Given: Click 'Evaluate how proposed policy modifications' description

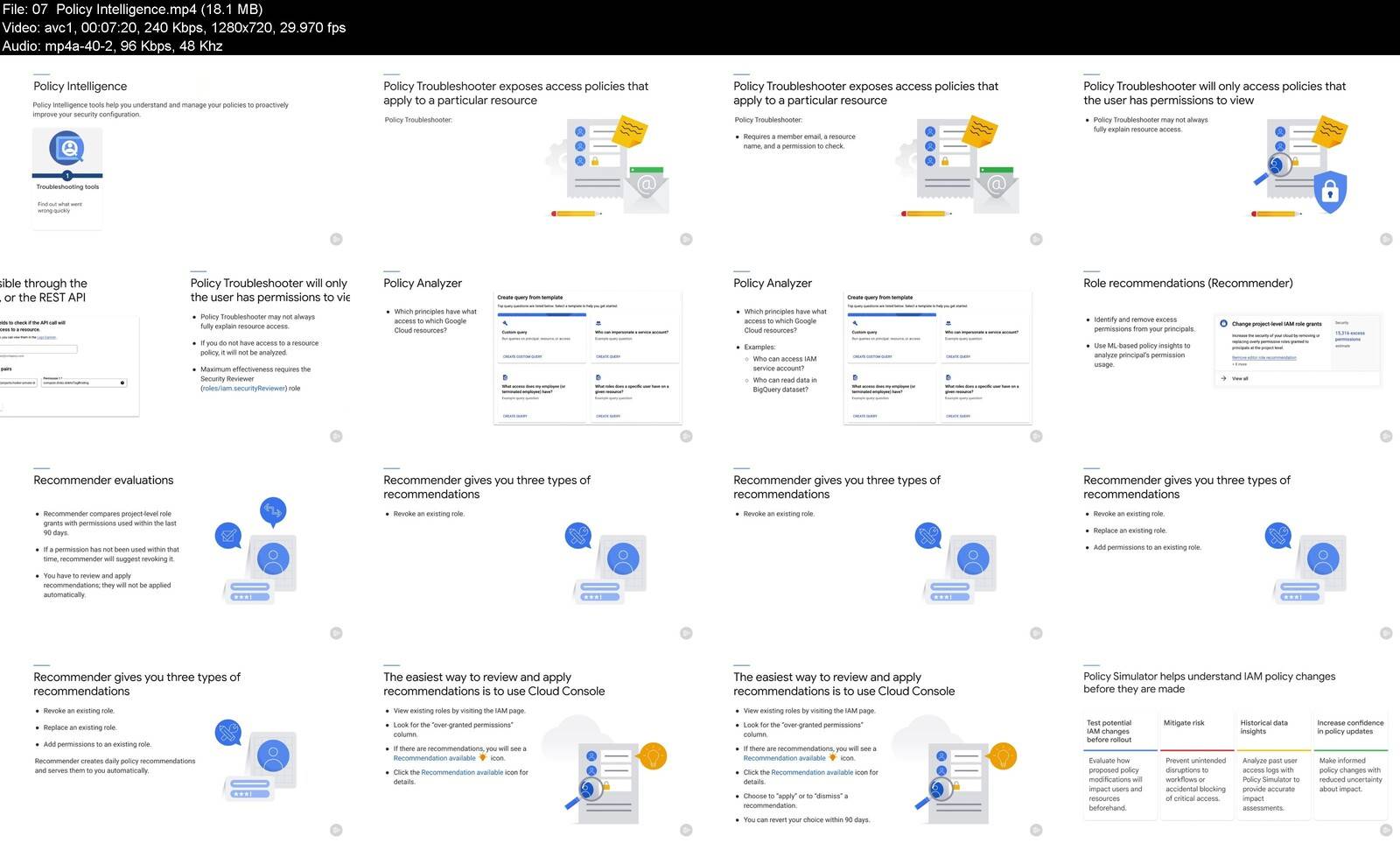Looking at the screenshot, I should point(1115,784).
